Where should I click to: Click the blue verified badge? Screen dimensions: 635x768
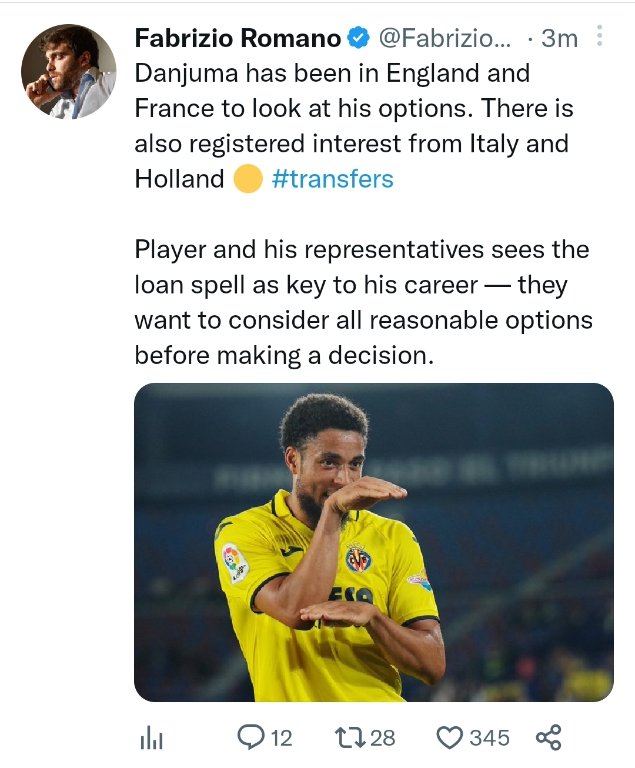[x=357, y=39]
